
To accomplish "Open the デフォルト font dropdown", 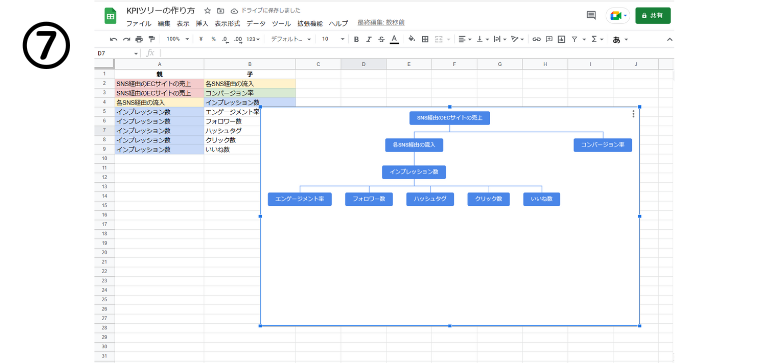I will click(291, 39).
